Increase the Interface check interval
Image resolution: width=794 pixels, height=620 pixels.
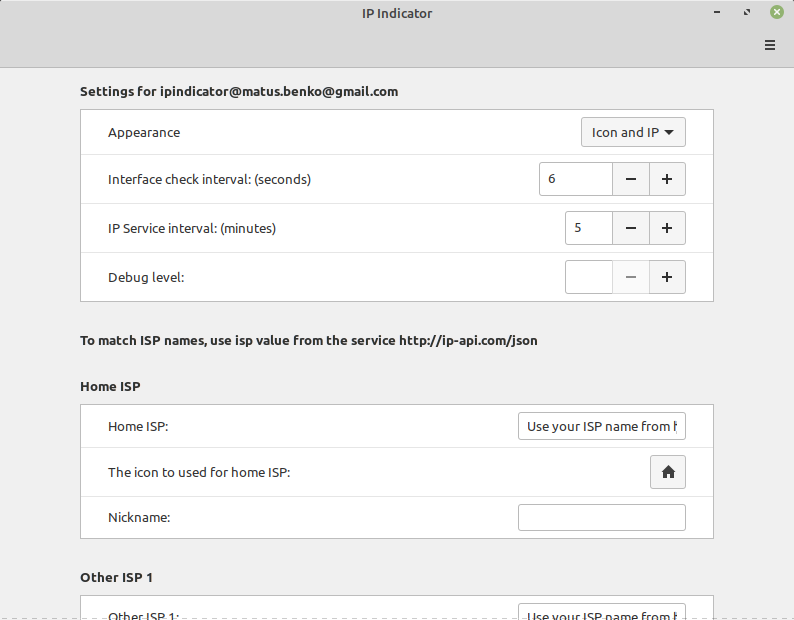click(667, 179)
